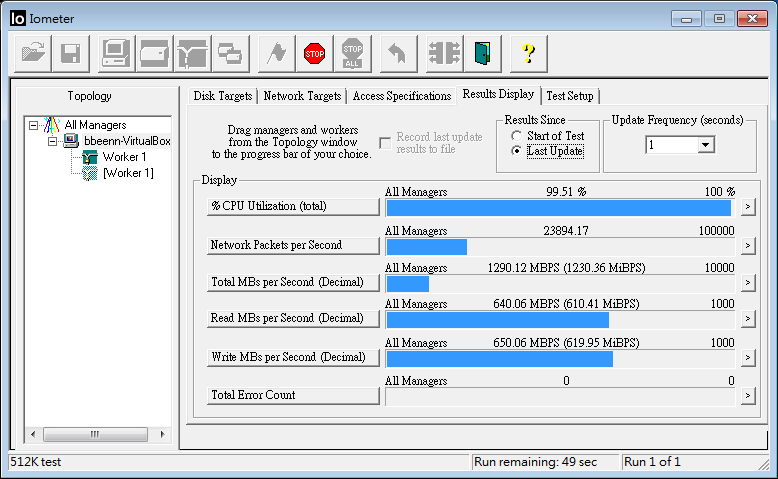Image resolution: width=778 pixels, height=479 pixels.
Task: Open Test Setup tab
Action: 570,96
